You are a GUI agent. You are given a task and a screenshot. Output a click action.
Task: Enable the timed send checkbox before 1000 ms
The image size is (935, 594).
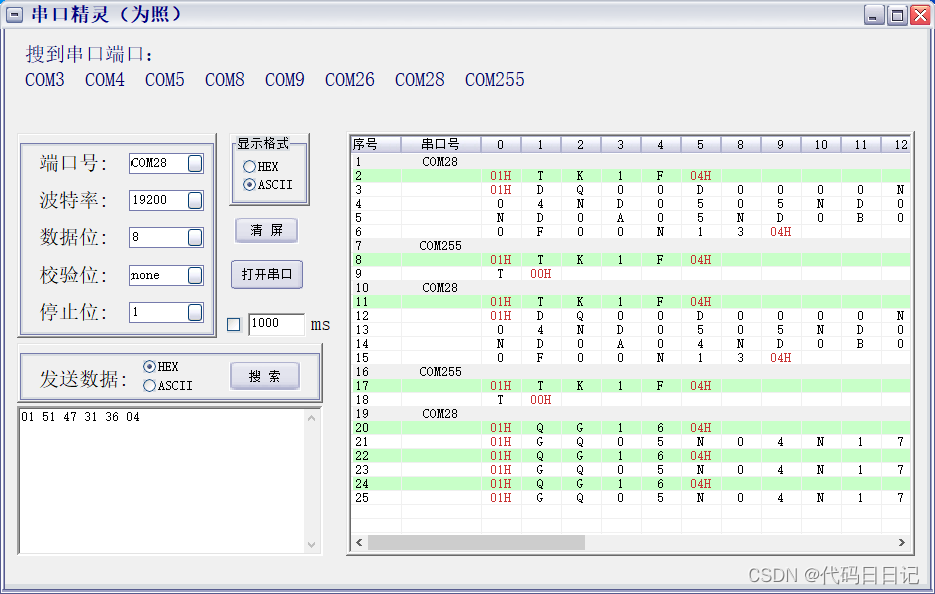234,324
